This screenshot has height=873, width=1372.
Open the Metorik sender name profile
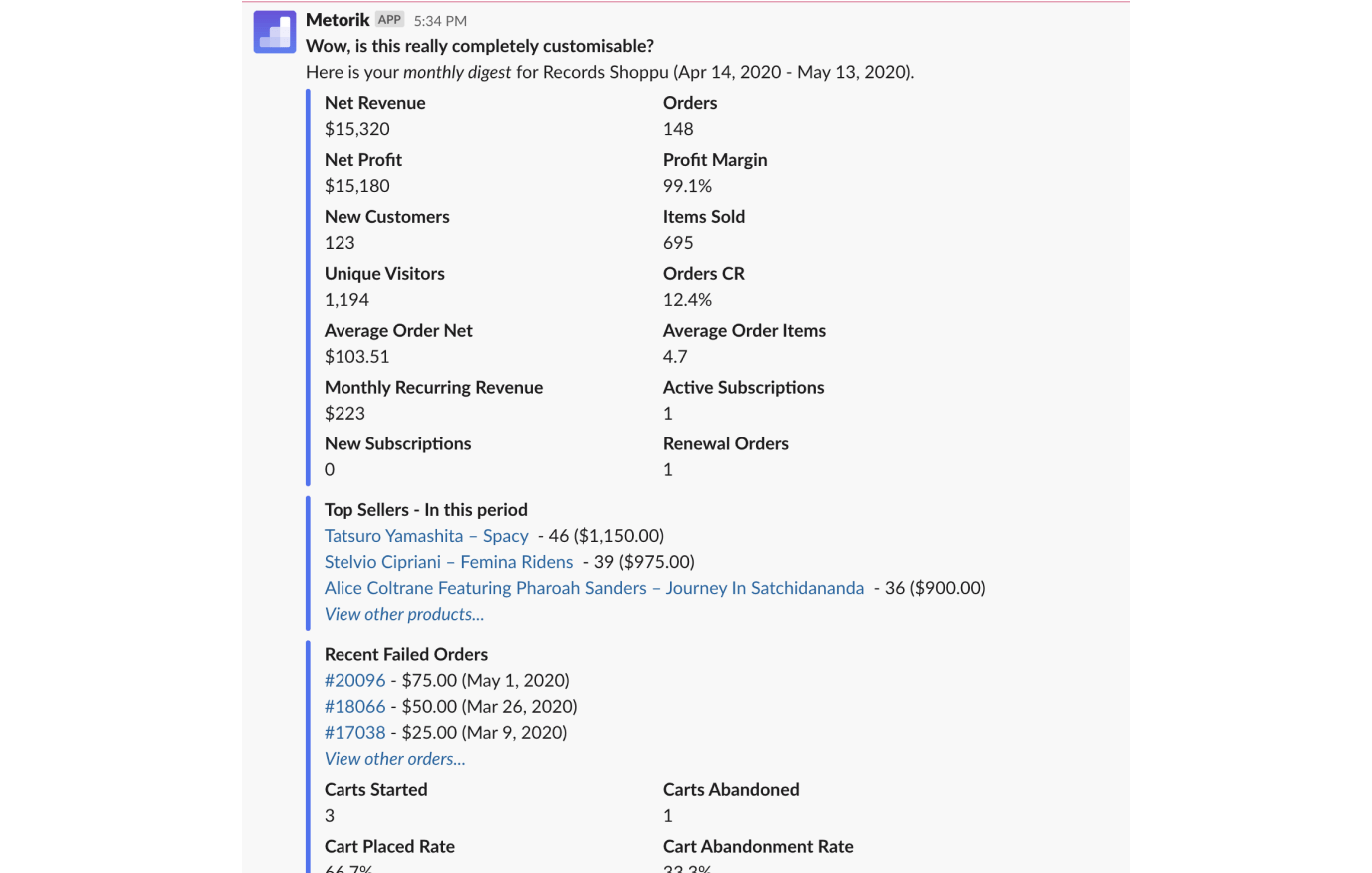338,20
